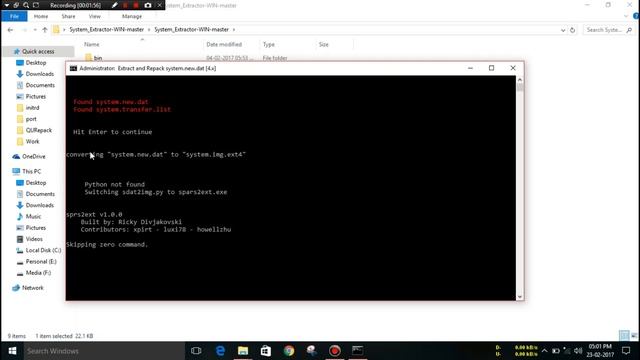This screenshot has width=640, height=360.
Task: Open Windows Store from taskbar
Action: pos(266,351)
